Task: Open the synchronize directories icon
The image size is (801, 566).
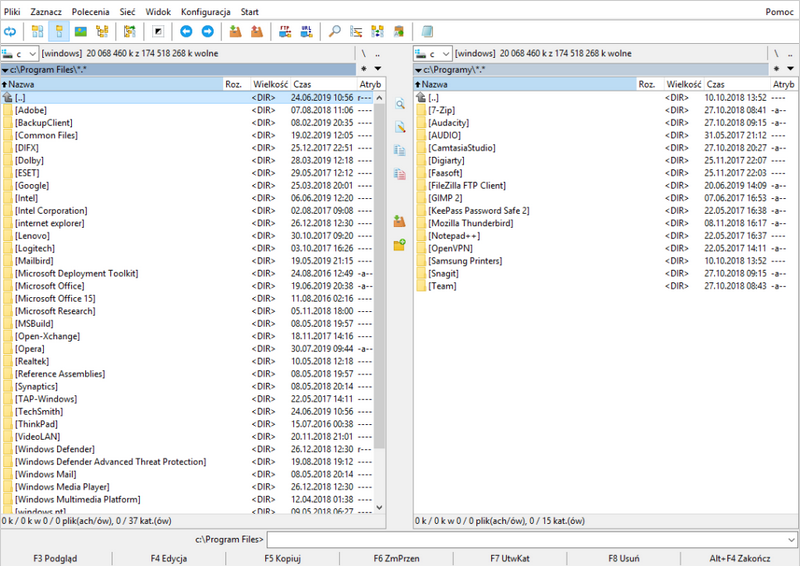Action: (x=378, y=32)
